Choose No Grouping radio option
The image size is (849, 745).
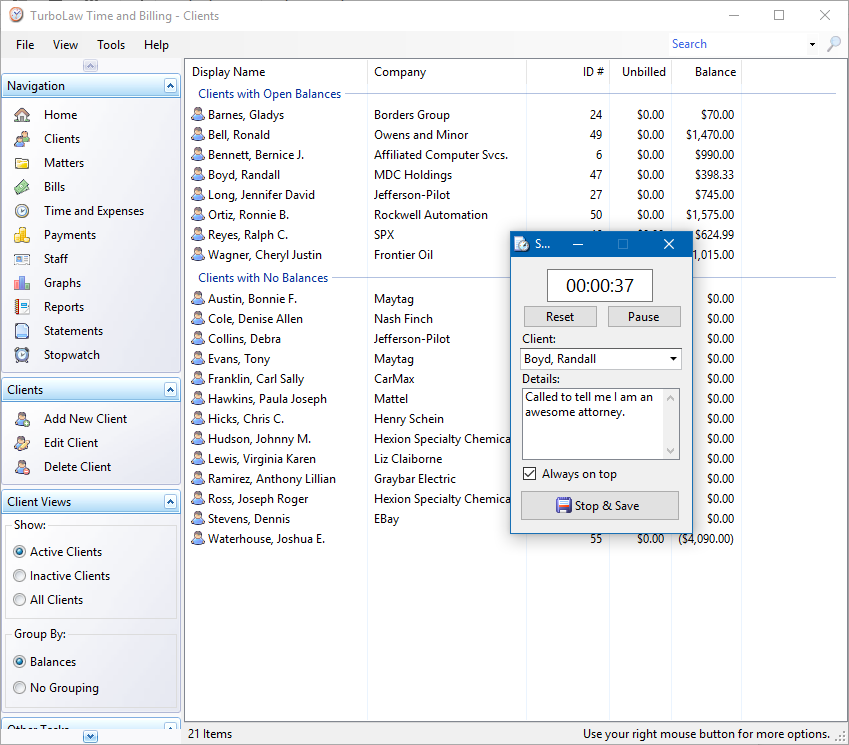point(19,688)
